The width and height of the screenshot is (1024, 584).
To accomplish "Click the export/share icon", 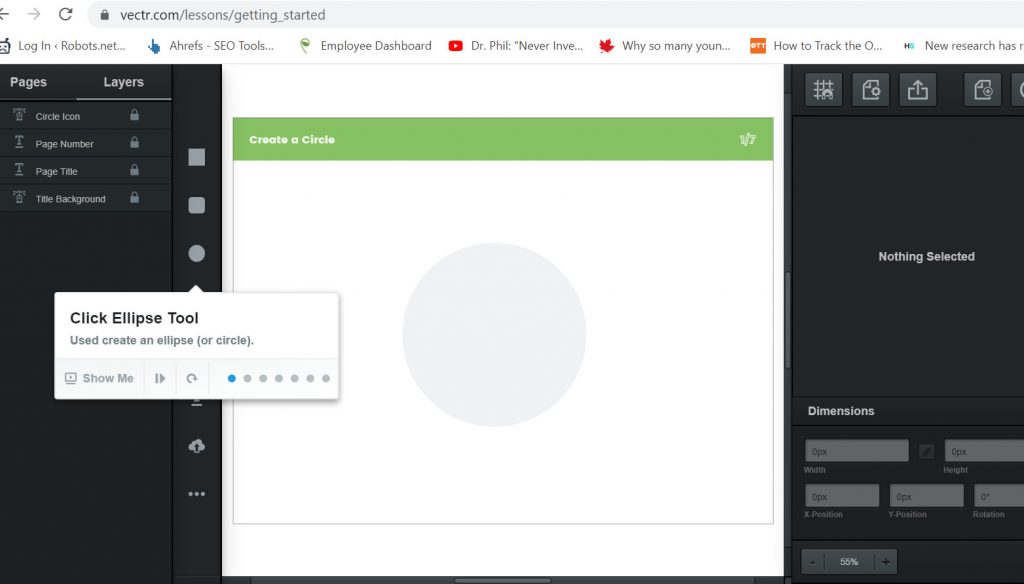I will click(x=918, y=89).
